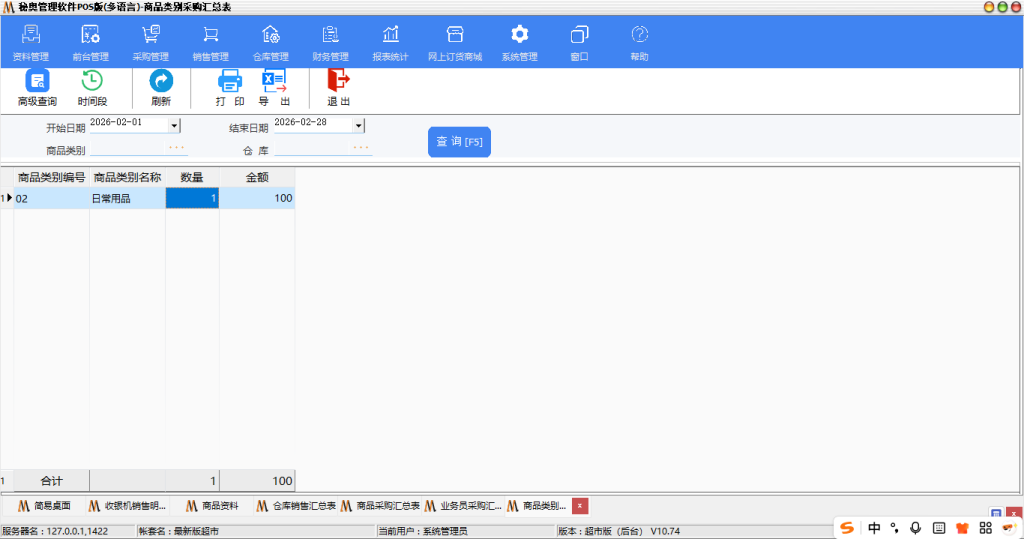Expand the 结束日期 end date dropdown
The height and width of the screenshot is (539, 1024).
[x=359, y=126]
